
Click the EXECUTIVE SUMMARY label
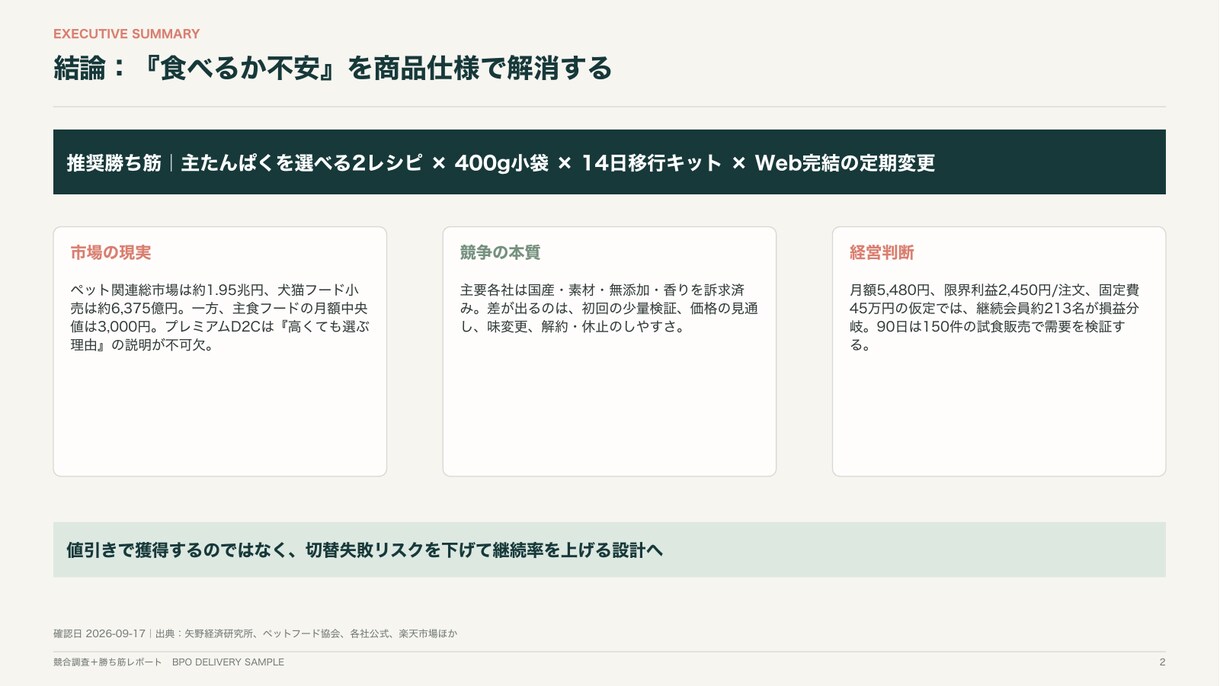pyautogui.click(x=126, y=34)
